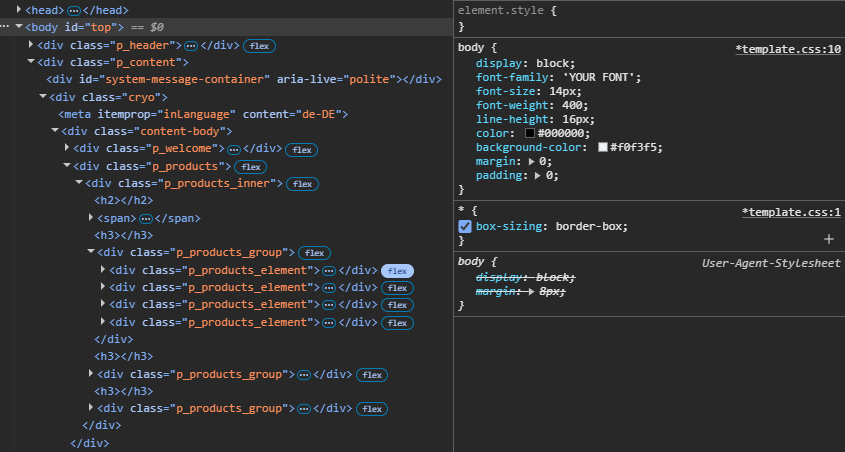845x452 pixels.
Task: Collapse the p_content div
Action: click(x=31, y=62)
